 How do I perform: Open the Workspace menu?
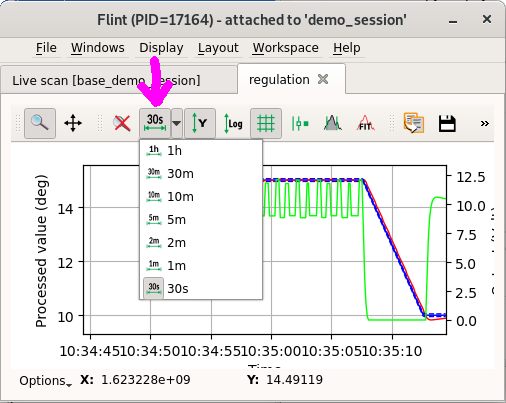(285, 48)
